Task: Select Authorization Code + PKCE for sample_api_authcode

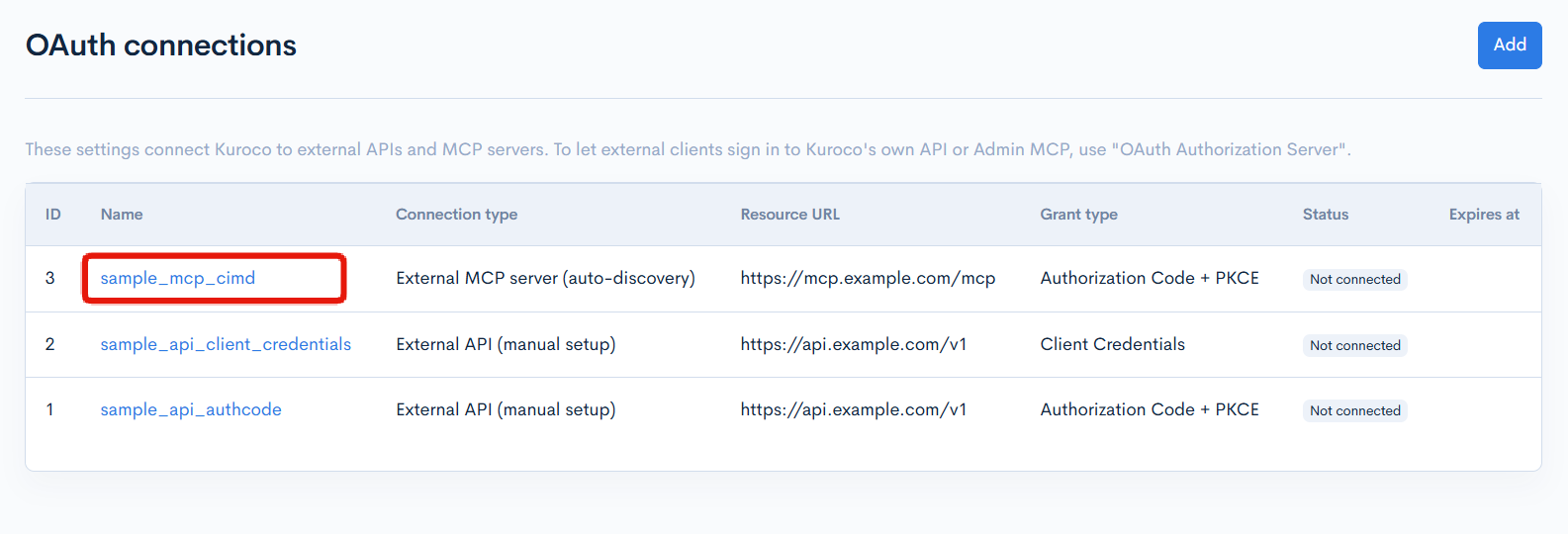Action: tap(1150, 409)
